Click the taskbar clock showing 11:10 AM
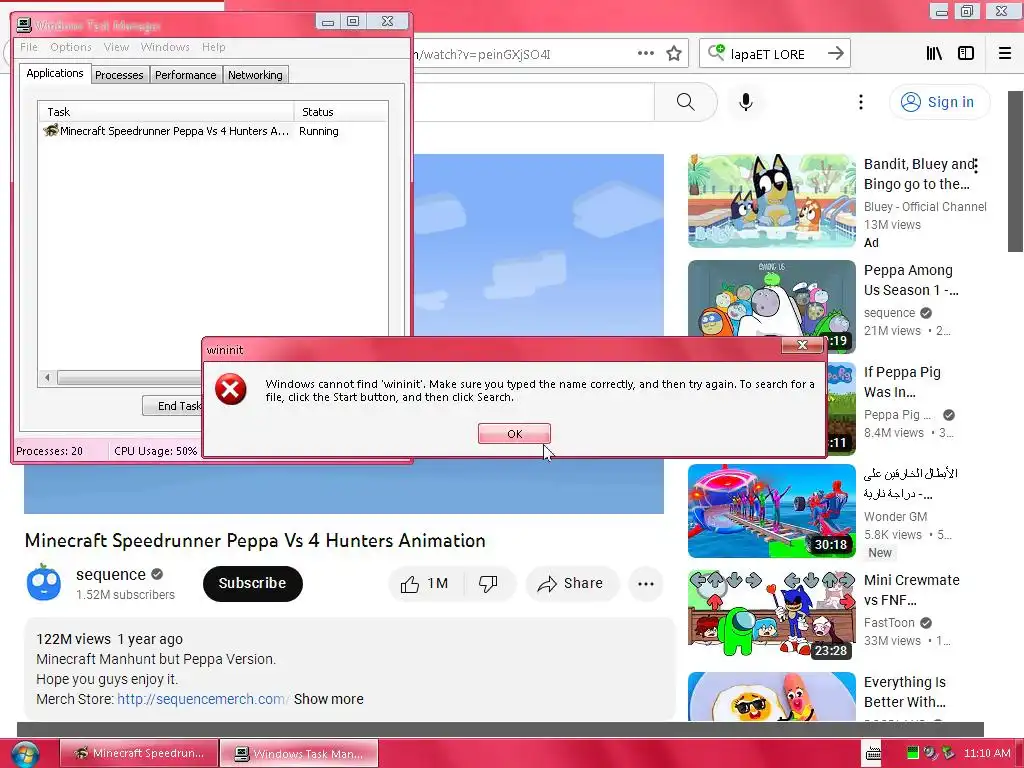 987,753
